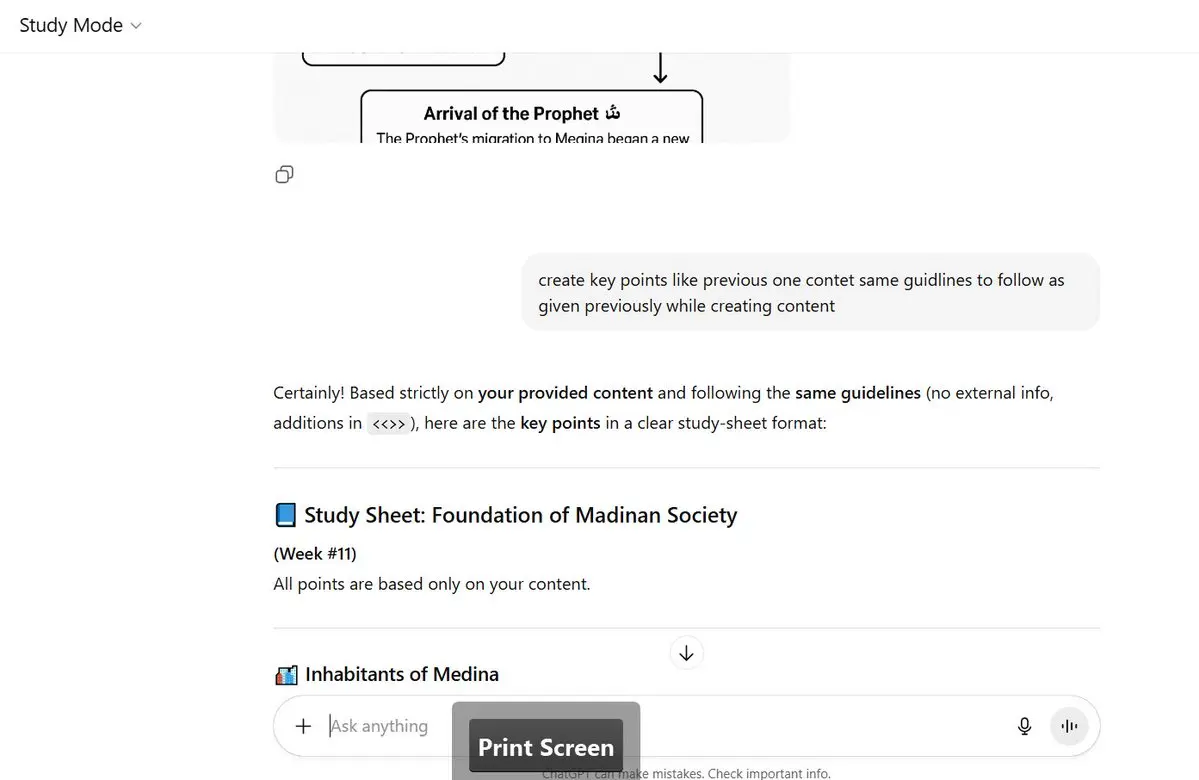Click bold text 'your provided content'

[565, 393]
